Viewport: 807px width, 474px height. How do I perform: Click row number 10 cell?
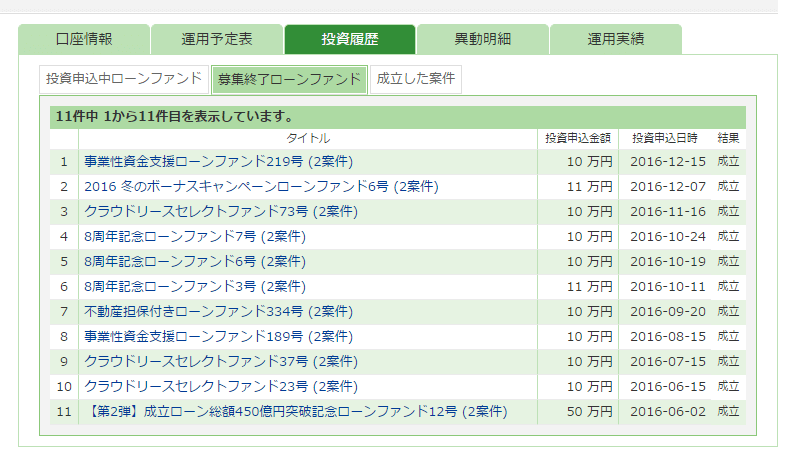[x=64, y=387]
